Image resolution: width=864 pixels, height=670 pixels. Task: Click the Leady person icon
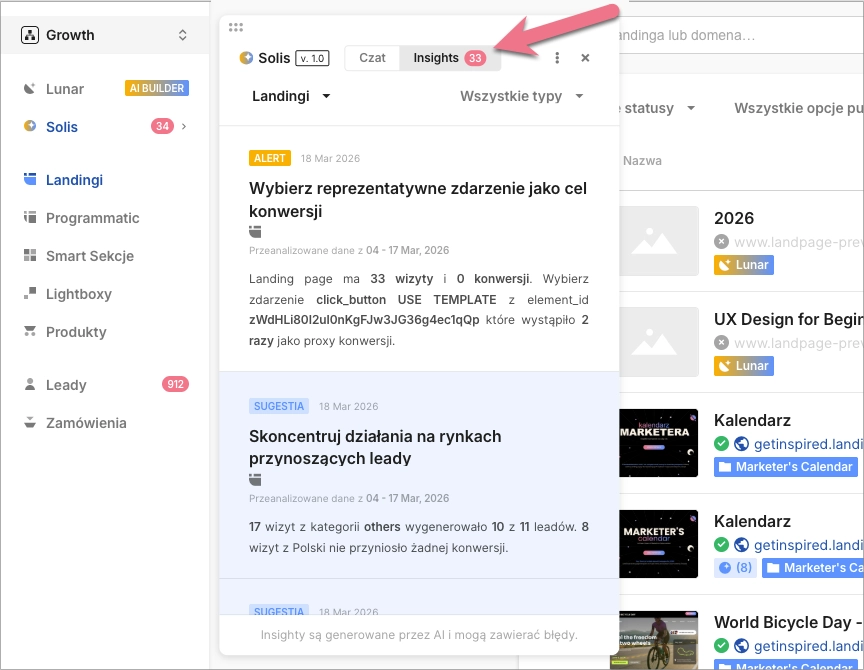30,384
